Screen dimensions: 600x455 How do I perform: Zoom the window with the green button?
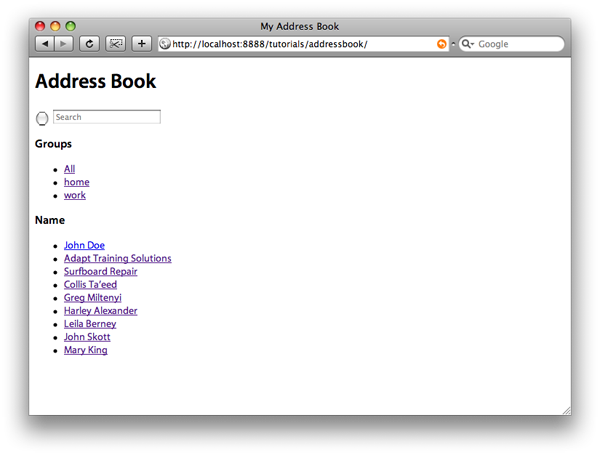point(70,26)
